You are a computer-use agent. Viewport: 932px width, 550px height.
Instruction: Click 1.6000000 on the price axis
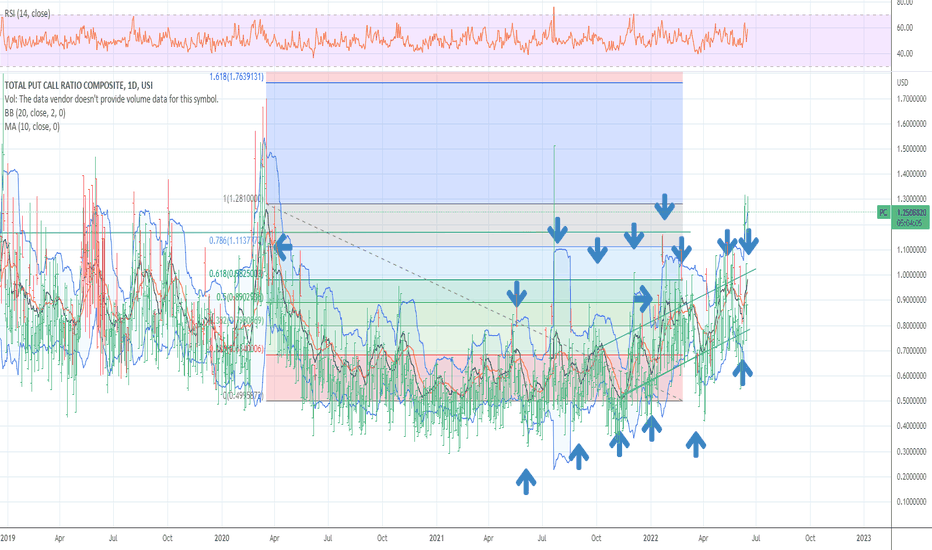point(911,124)
